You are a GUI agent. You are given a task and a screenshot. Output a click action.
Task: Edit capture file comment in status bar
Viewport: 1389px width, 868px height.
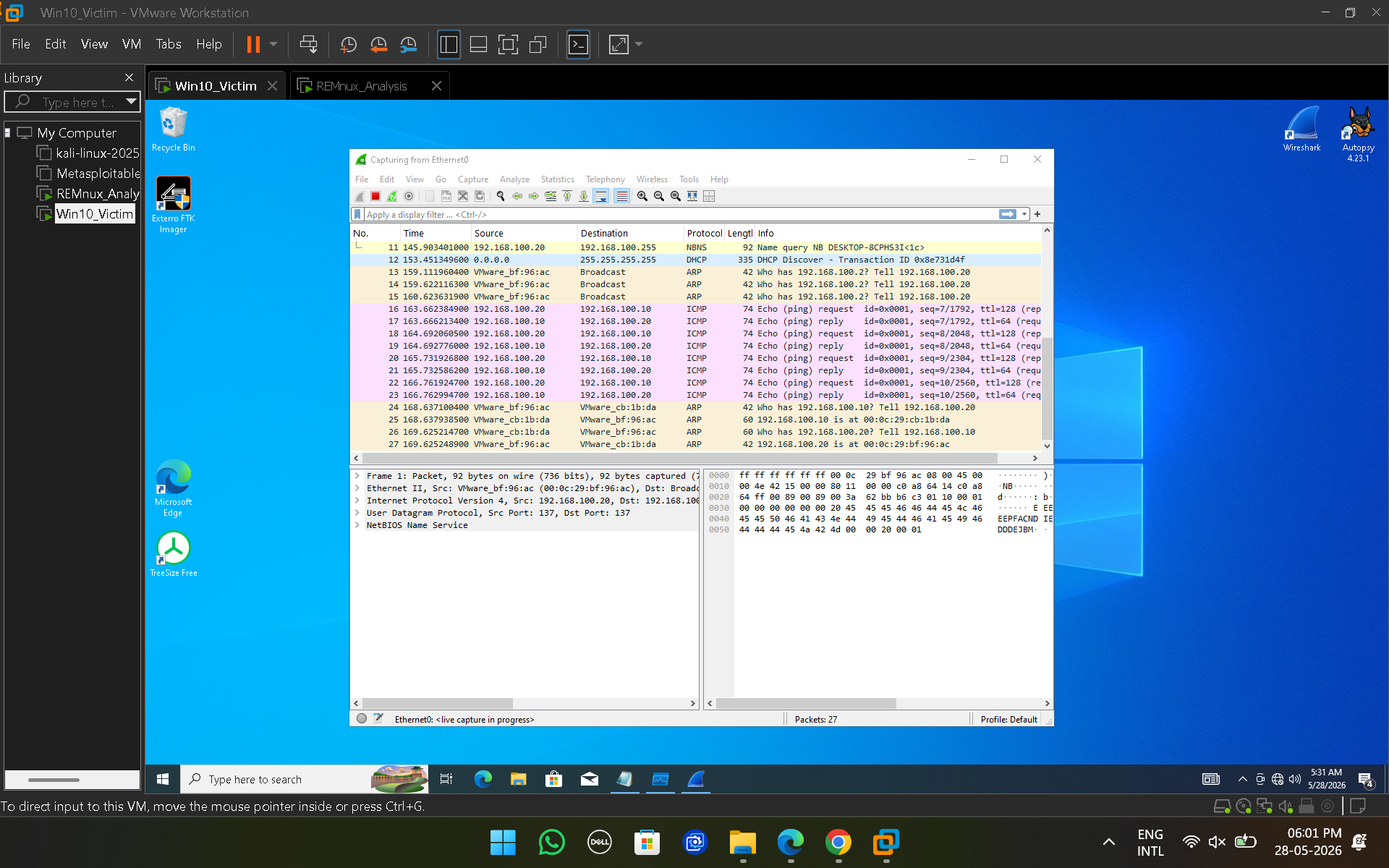point(378,719)
